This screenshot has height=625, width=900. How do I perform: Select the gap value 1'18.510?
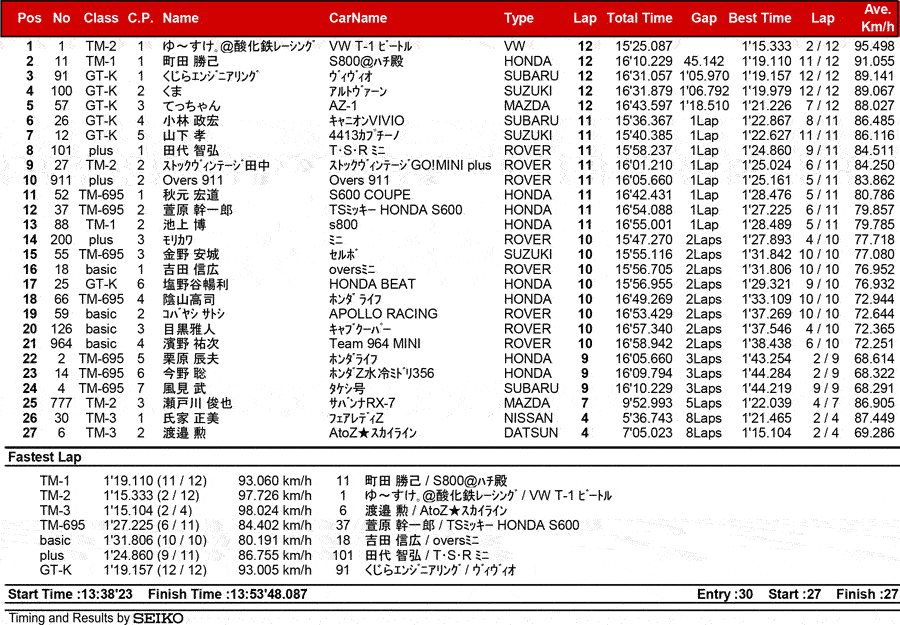(x=704, y=106)
